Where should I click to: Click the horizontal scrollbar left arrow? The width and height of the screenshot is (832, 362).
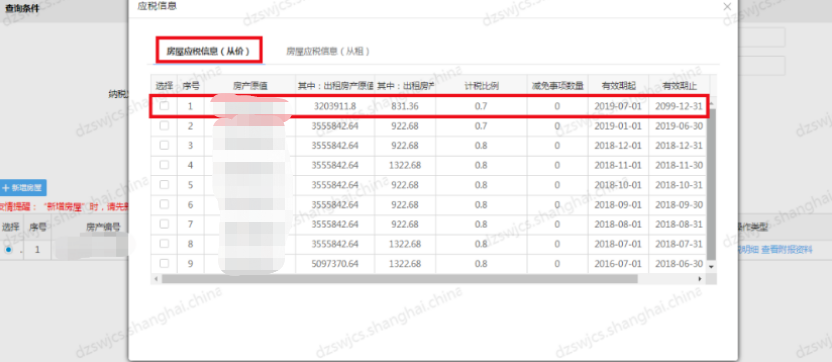(x=155, y=279)
